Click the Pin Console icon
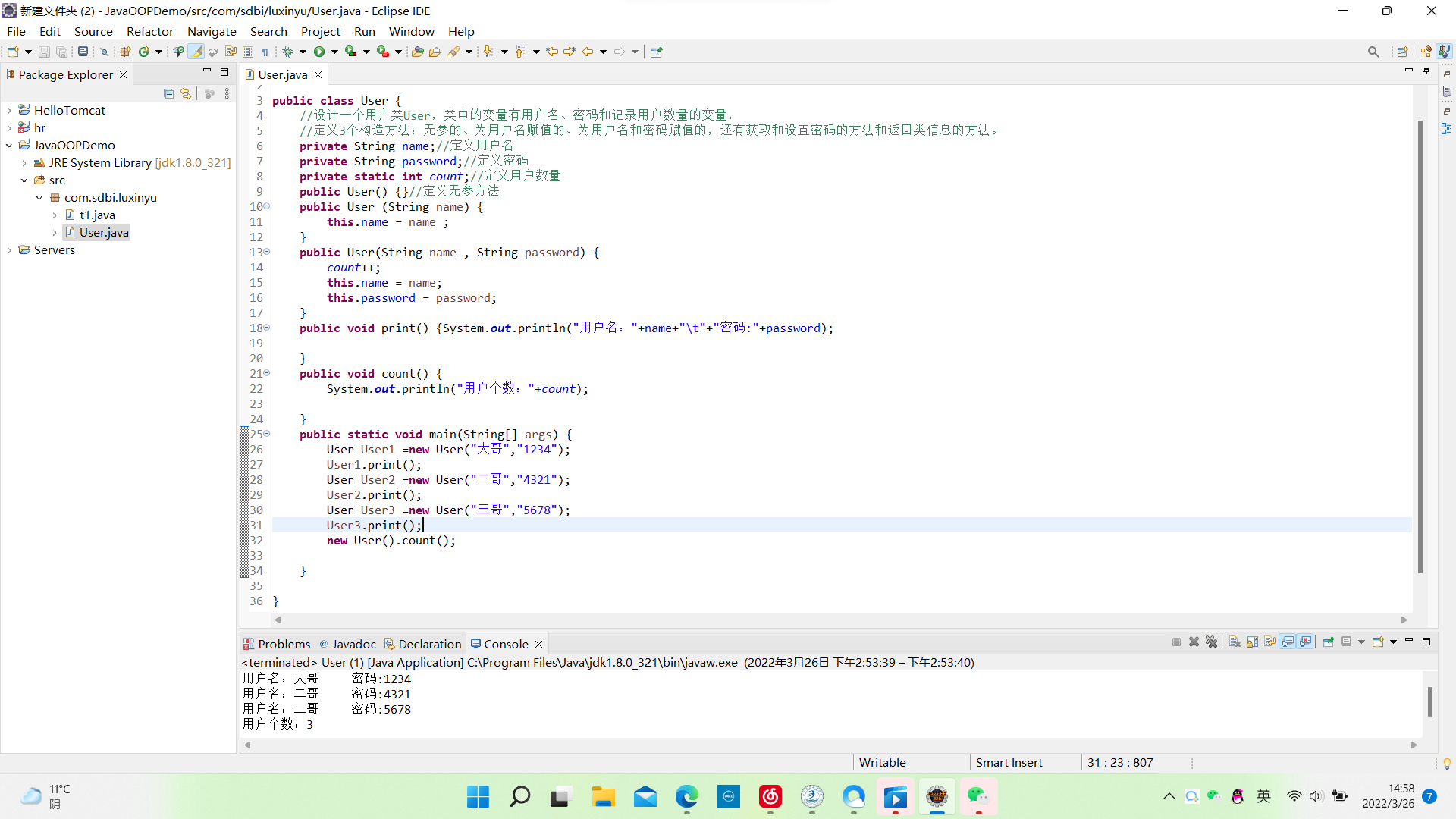 click(x=1329, y=642)
